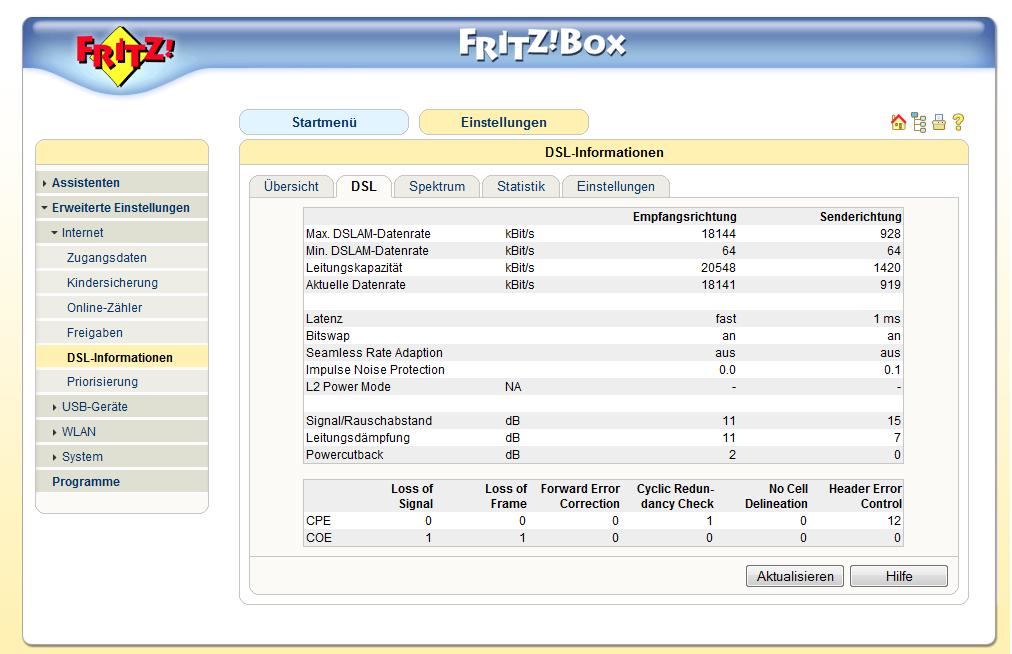Click the Cyclic Redundancy Check header
The width and height of the screenshot is (1012, 654).
click(x=675, y=496)
